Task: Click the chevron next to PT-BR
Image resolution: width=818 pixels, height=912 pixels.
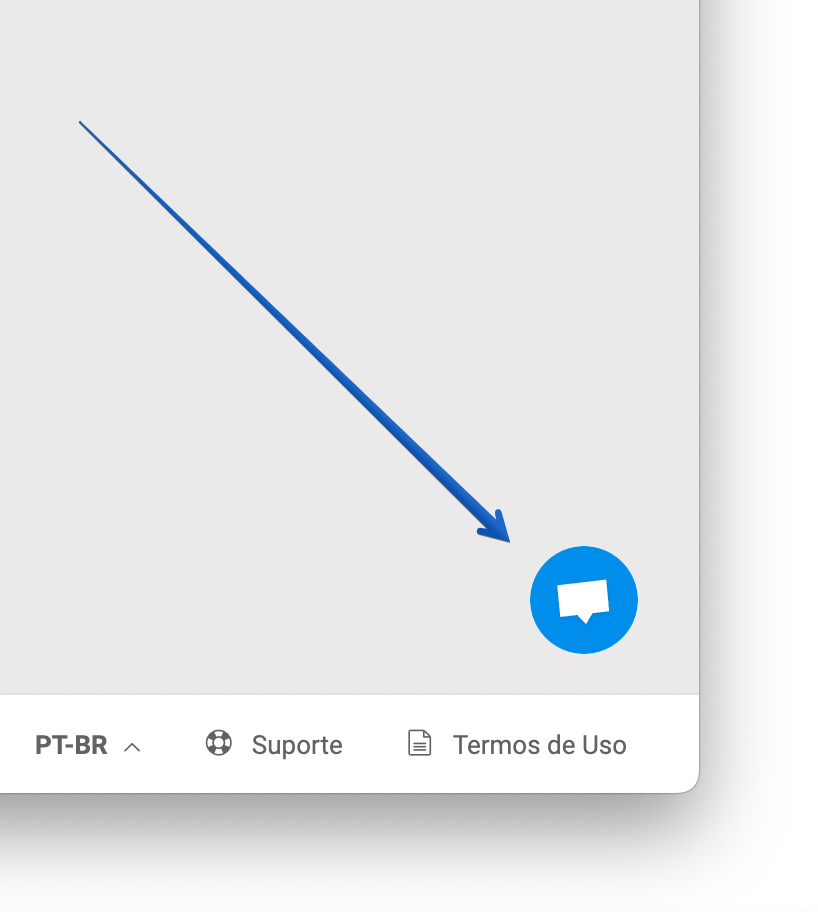Action: click(132, 747)
